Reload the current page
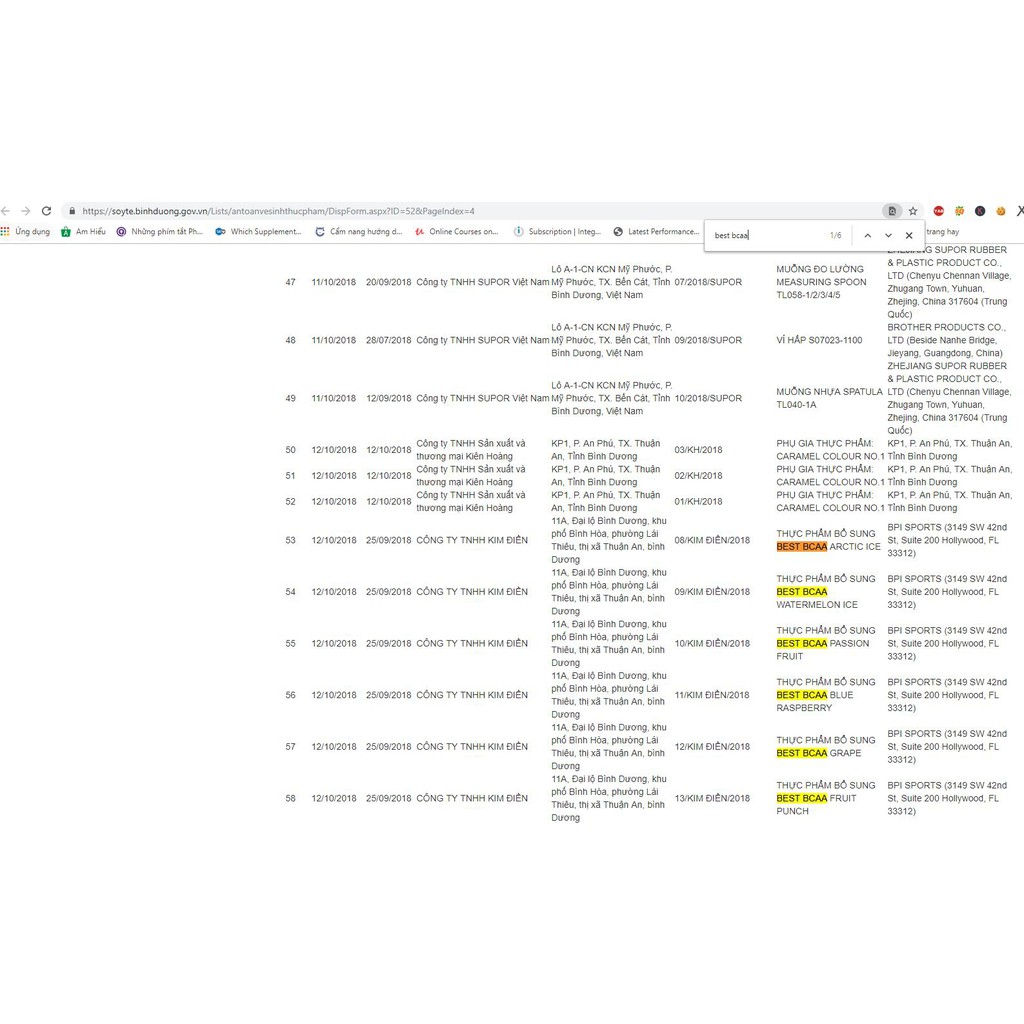This screenshot has width=1024, height=1024. (46, 211)
